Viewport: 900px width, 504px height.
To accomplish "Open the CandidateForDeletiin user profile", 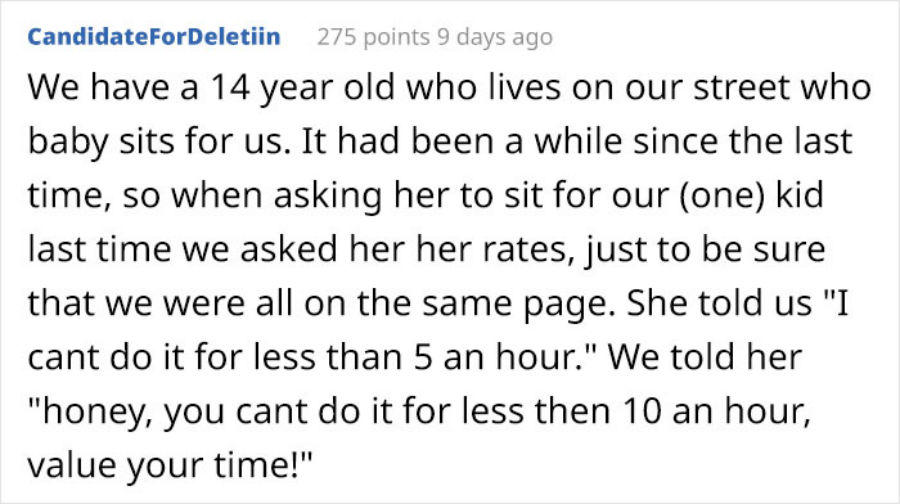I will (x=154, y=37).
